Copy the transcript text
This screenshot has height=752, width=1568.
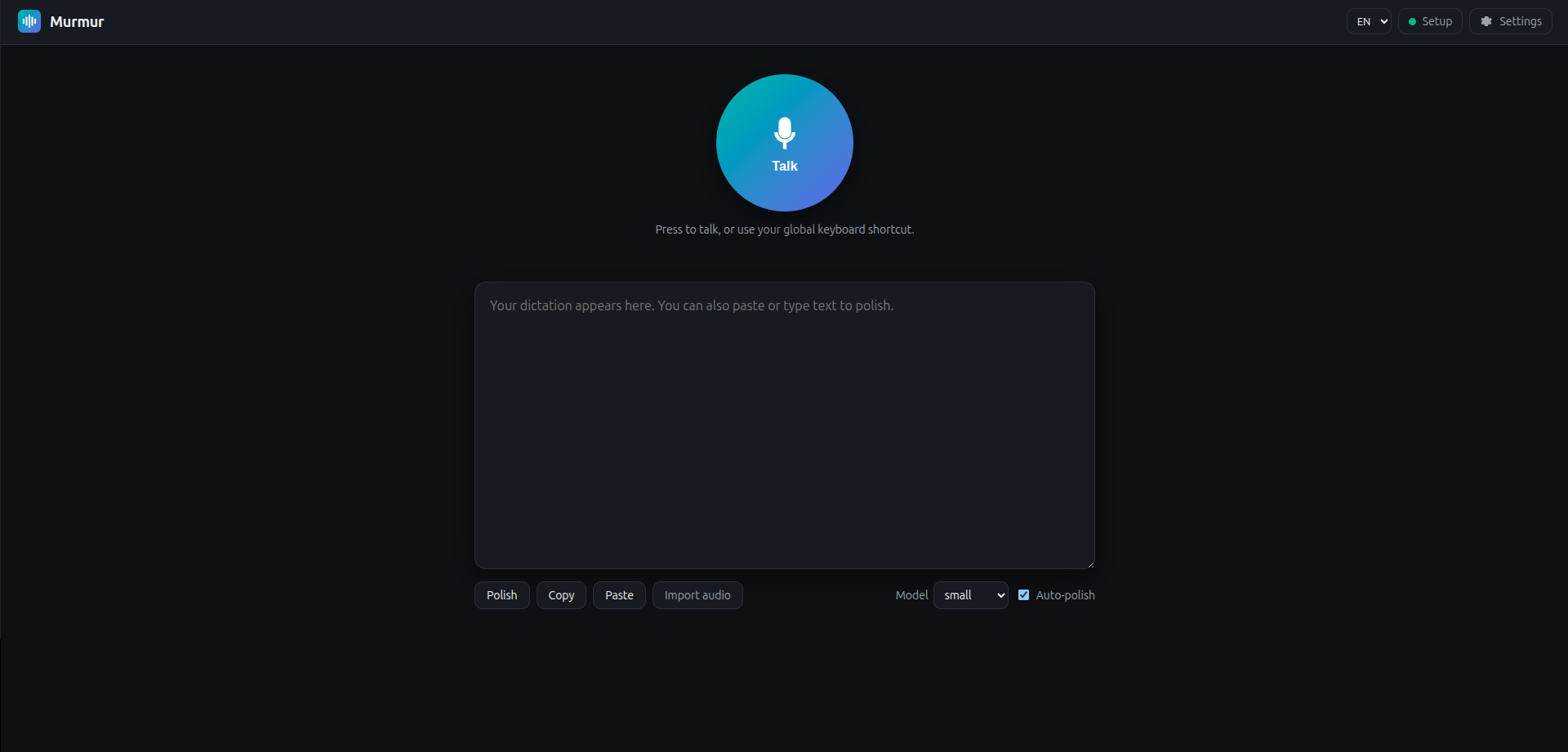pyautogui.click(x=561, y=595)
